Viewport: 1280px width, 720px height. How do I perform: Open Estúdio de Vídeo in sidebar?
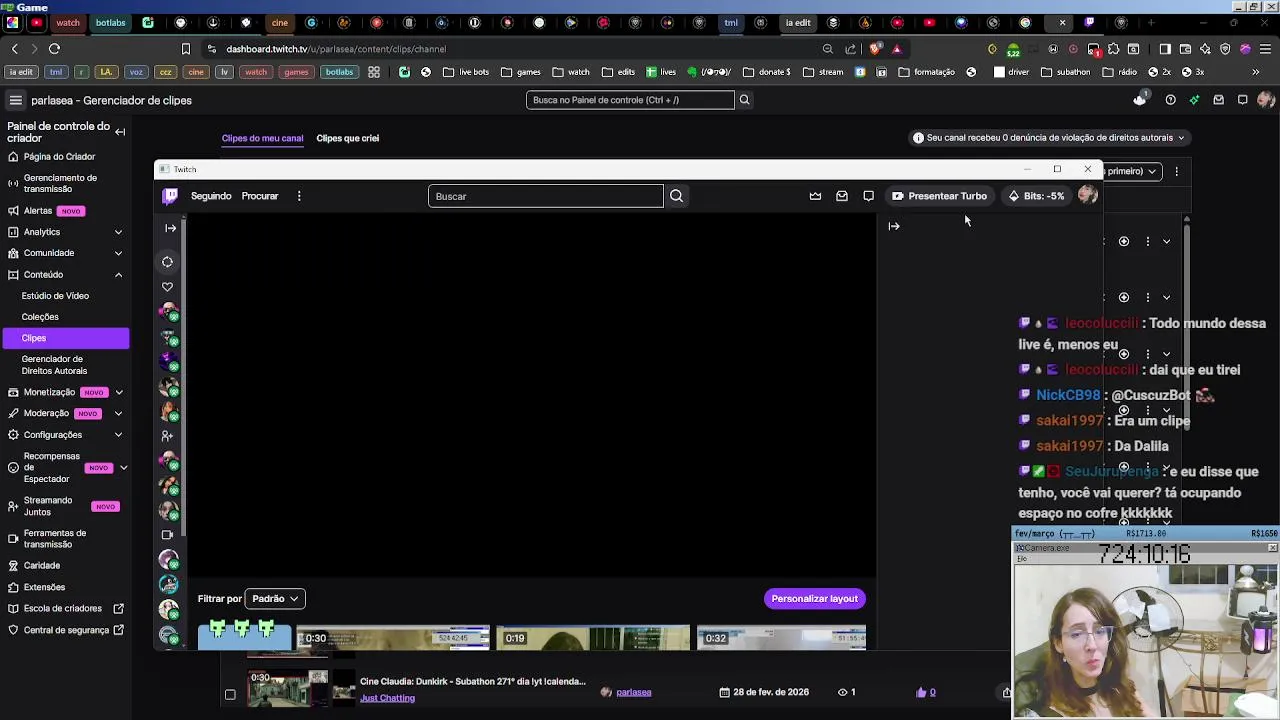point(55,296)
